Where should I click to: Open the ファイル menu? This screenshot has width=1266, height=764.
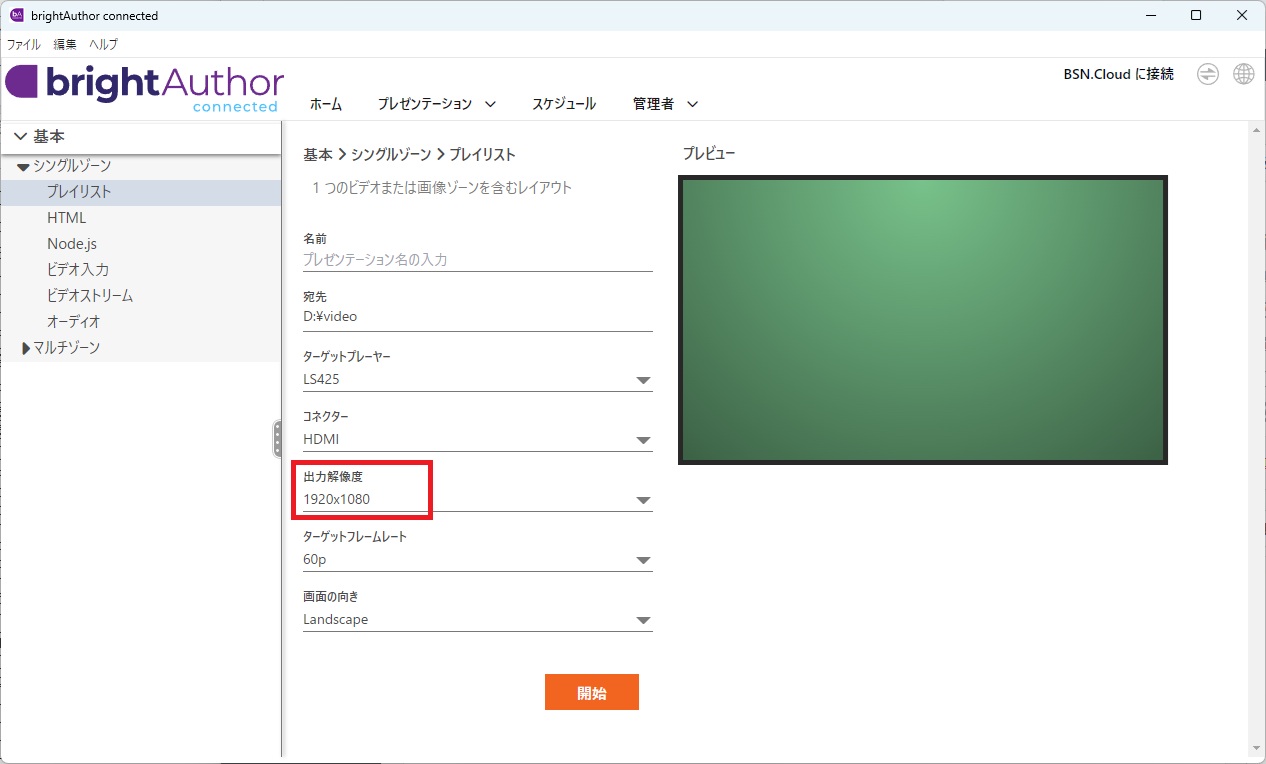point(24,44)
